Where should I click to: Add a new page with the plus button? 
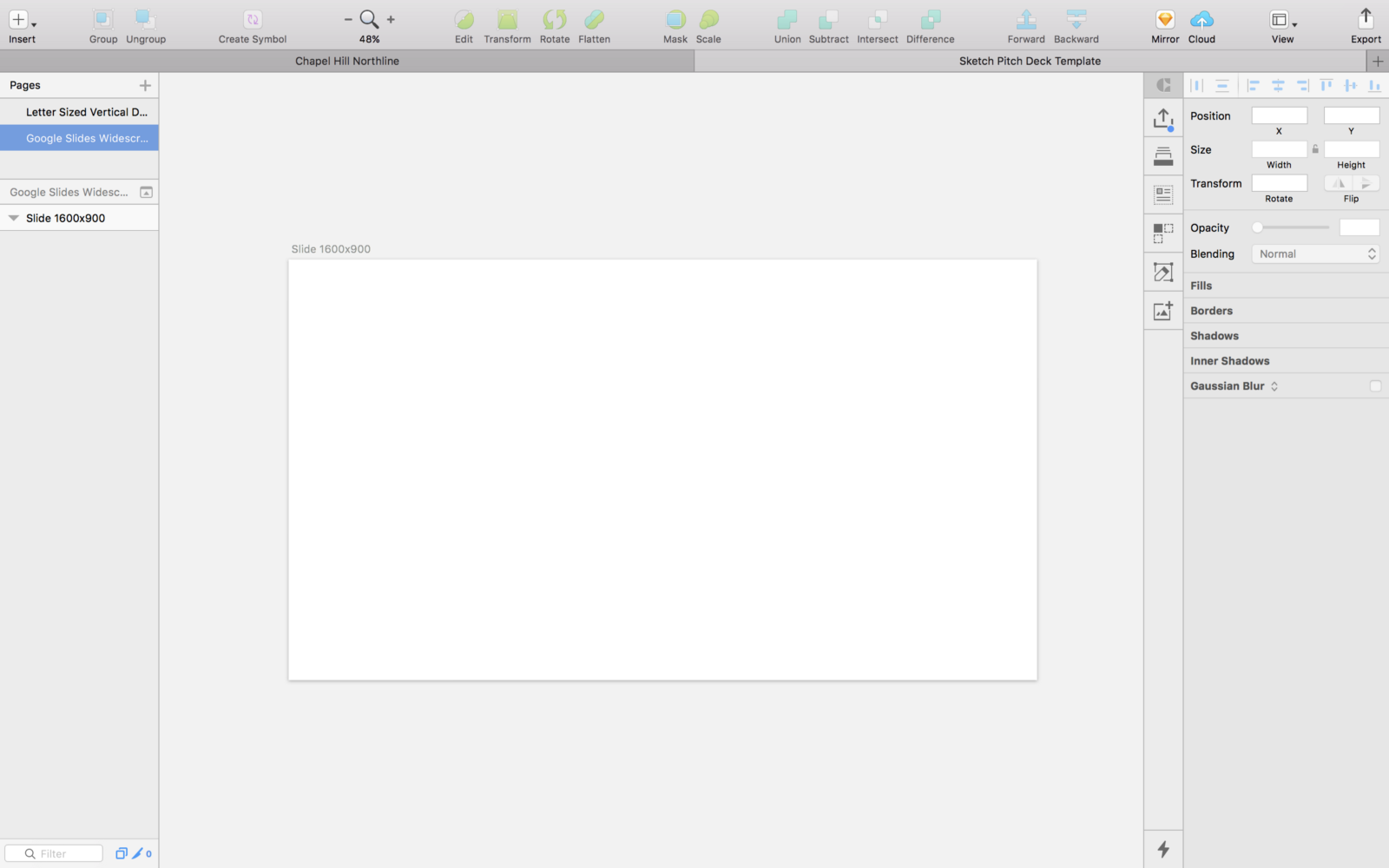[145, 85]
